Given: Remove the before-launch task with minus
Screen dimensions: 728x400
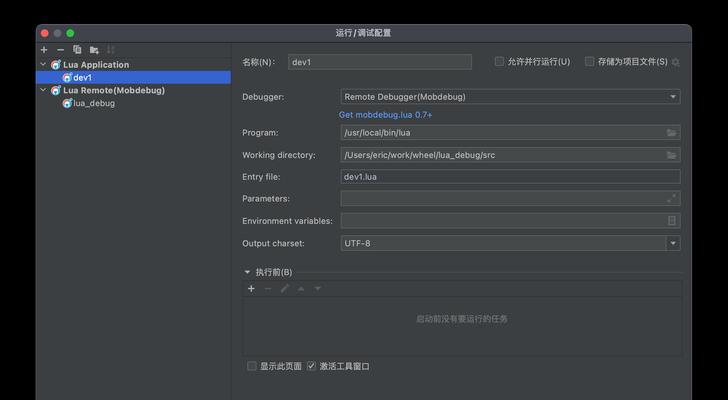Looking at the screenshot, I should coord(268,289).
